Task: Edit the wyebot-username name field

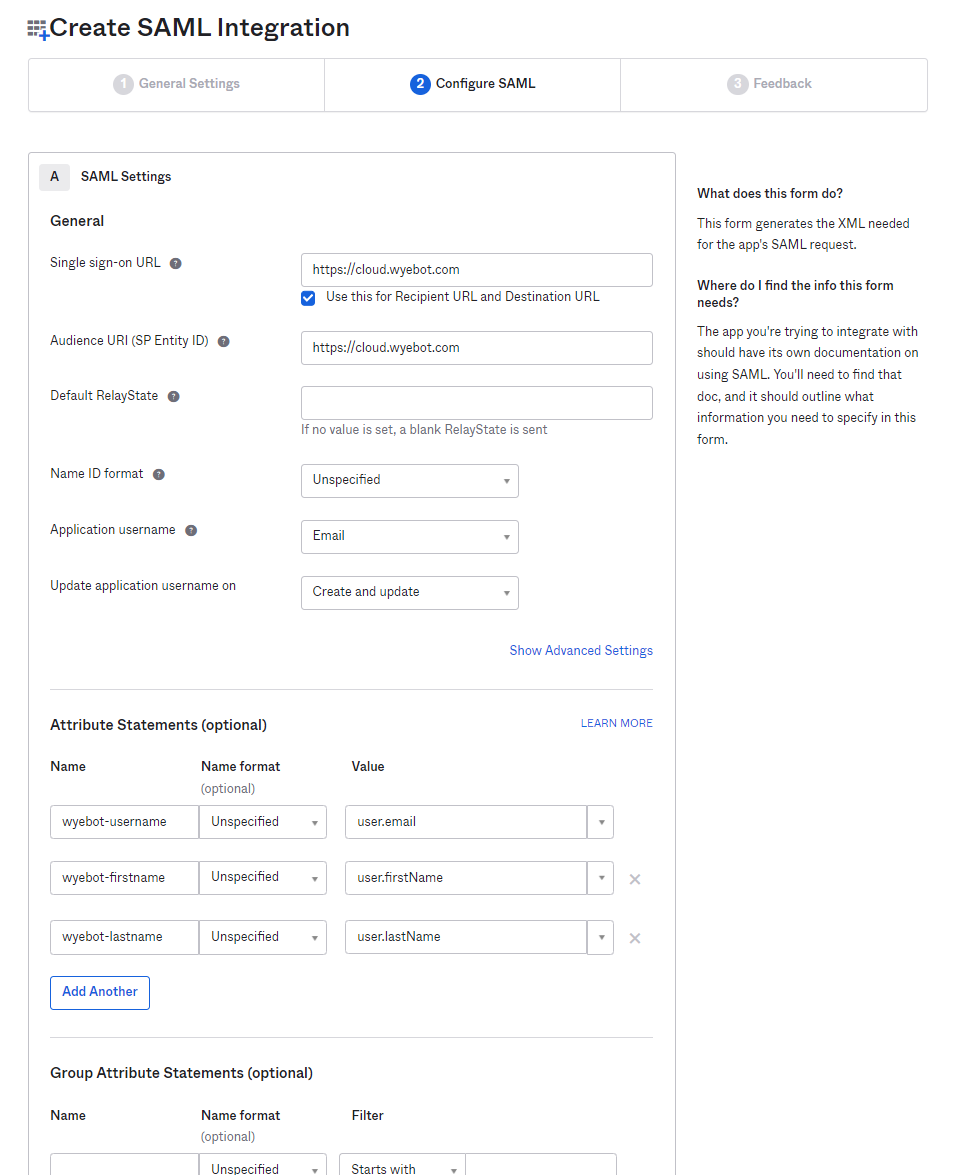Action: pyautogui.click(x=124, y=822)
